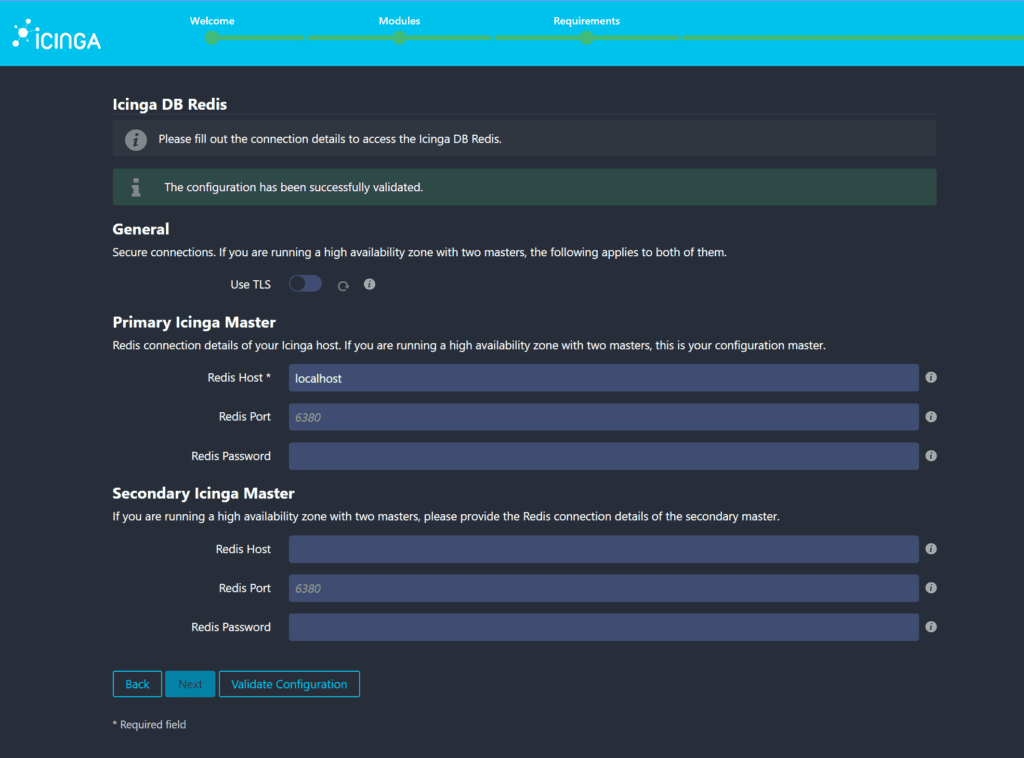The image size is (1024, 758).
Task: Click the Validate Configuration button
Action: [289, 684]
